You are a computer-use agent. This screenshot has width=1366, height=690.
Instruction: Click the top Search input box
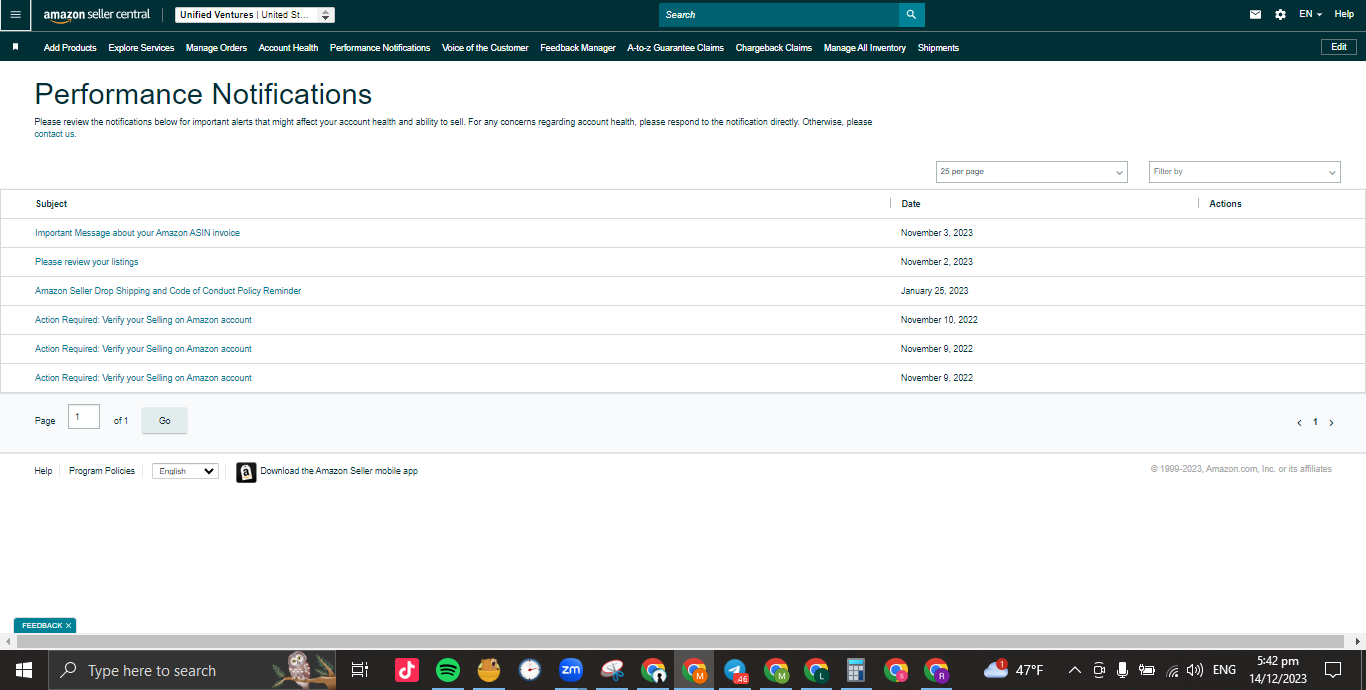778,15
